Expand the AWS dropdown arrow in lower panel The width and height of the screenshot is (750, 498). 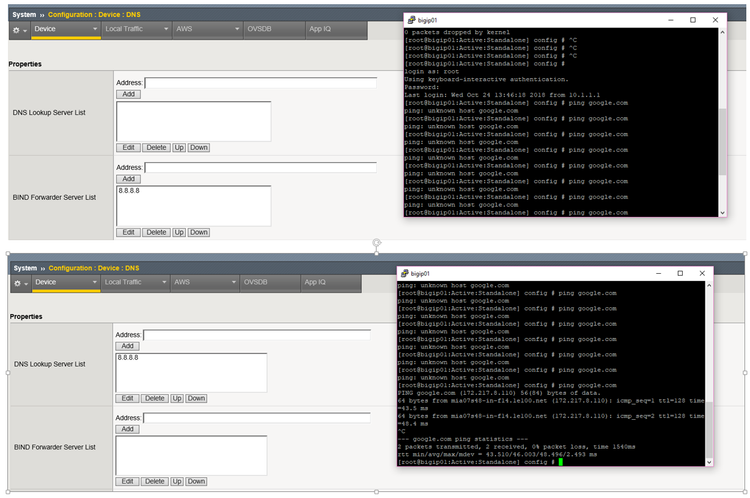[x=235, y=283]
